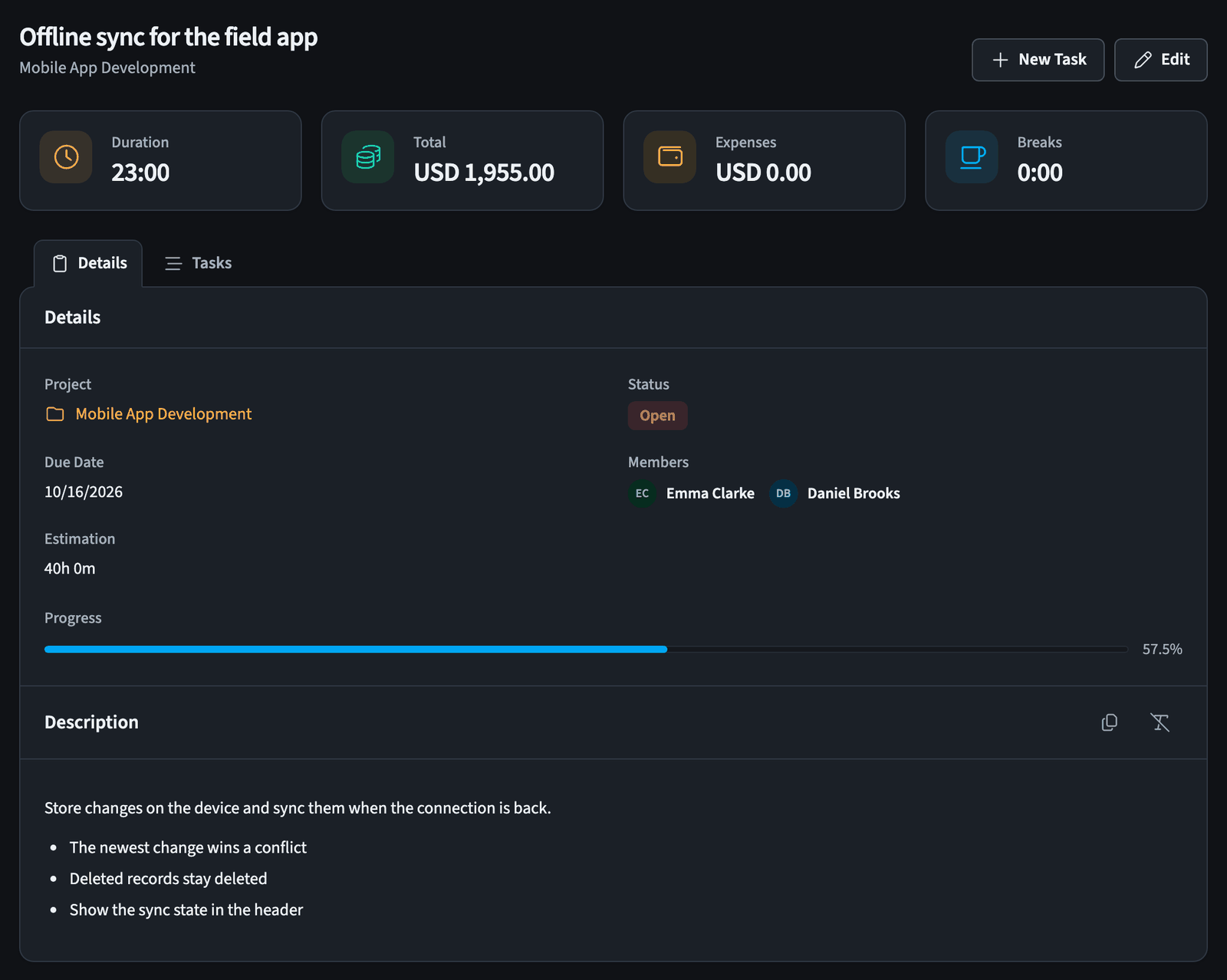Switch to the Tasks tab
Image resolution: width=1227 pixels, height=980 pixels.
pos(199,263)
